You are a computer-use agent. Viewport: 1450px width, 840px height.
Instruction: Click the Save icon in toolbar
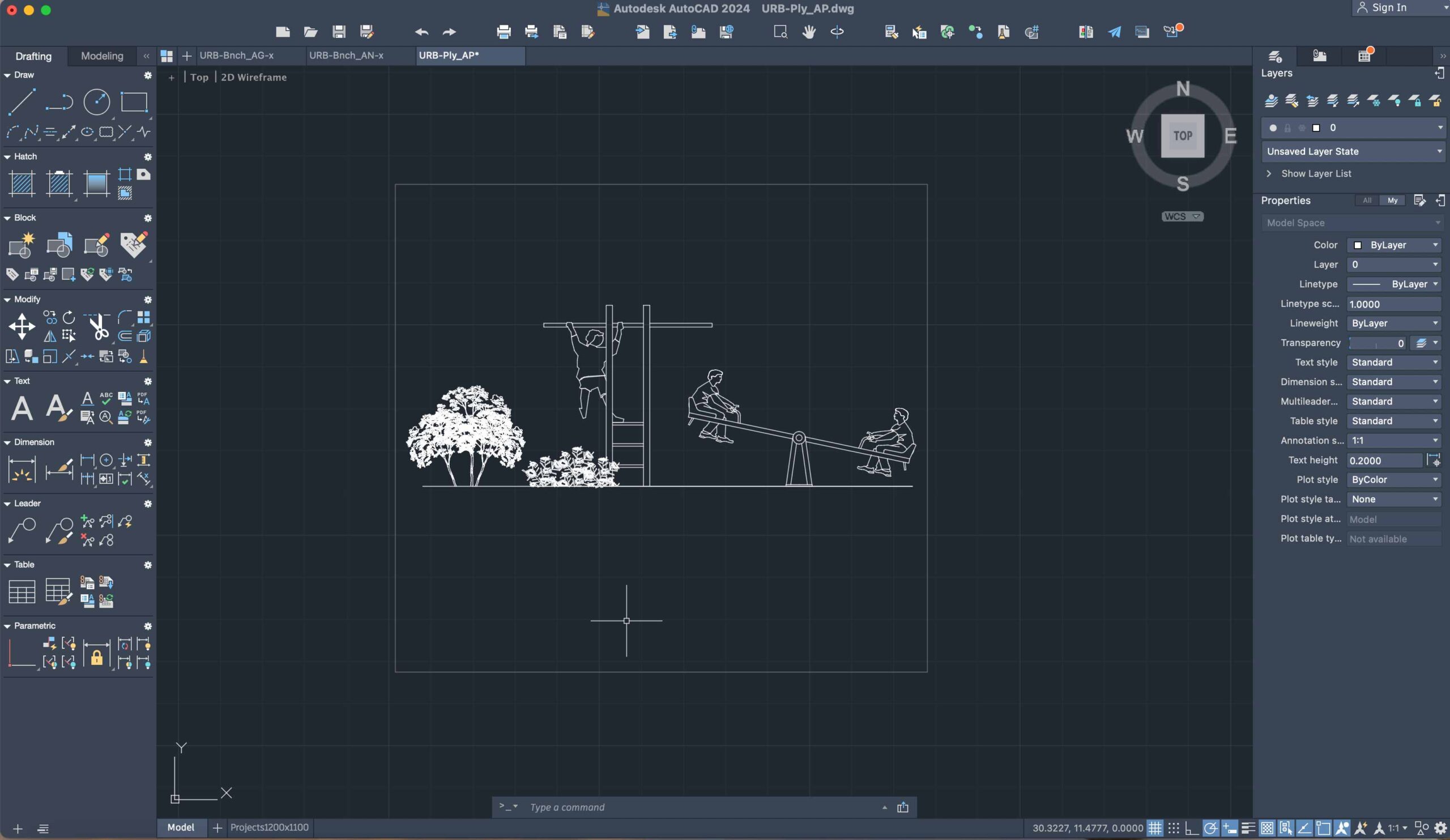[x=338, y=32]
